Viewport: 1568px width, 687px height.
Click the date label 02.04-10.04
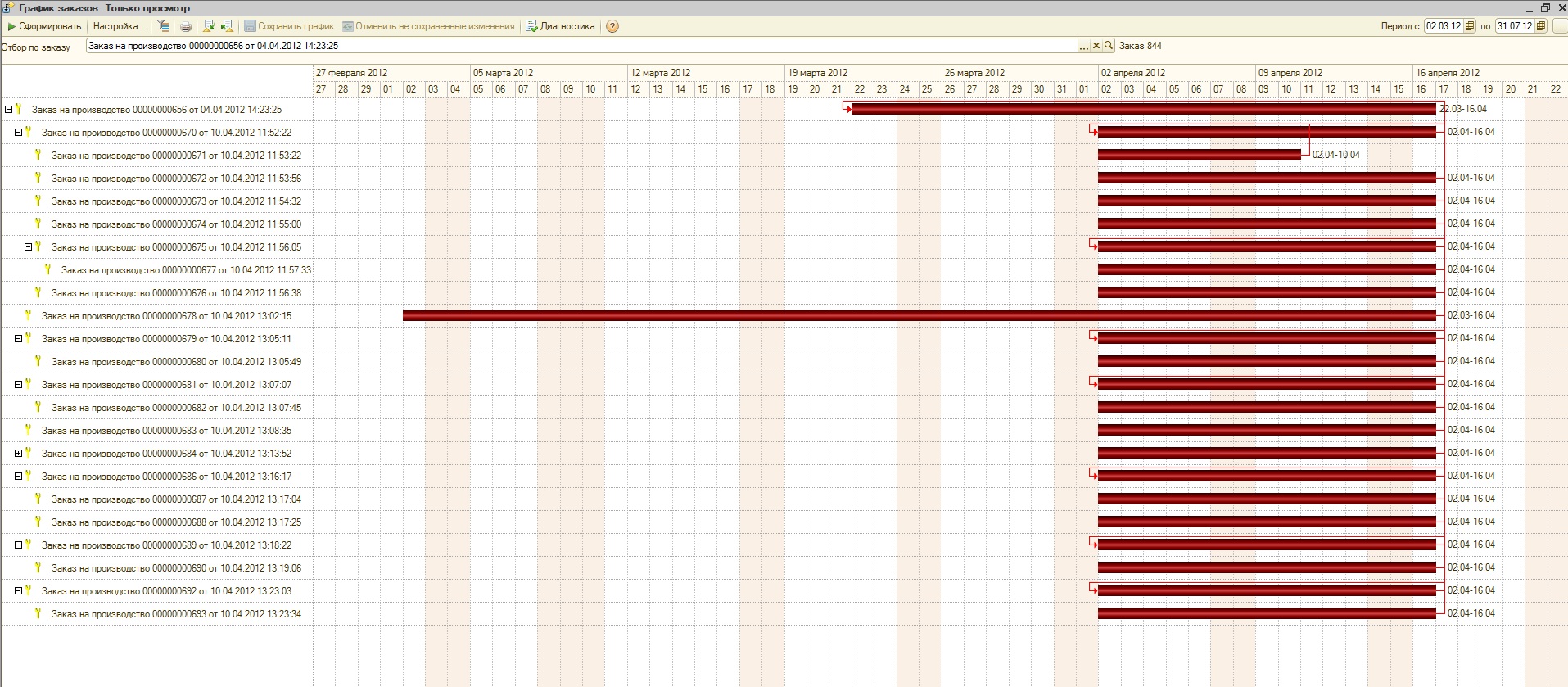click(x=1336, y=155)
